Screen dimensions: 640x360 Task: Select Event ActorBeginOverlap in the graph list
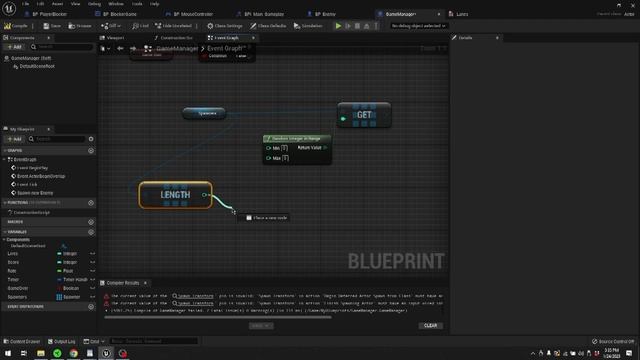pyautogui.click(x=41, y=176)
